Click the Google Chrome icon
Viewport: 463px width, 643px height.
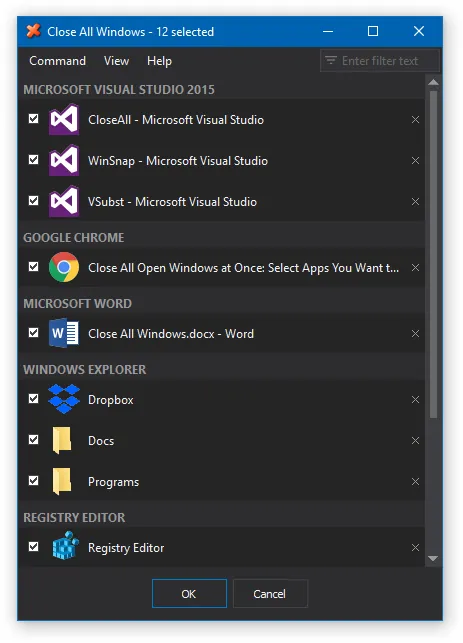click(x=64, y=267)
